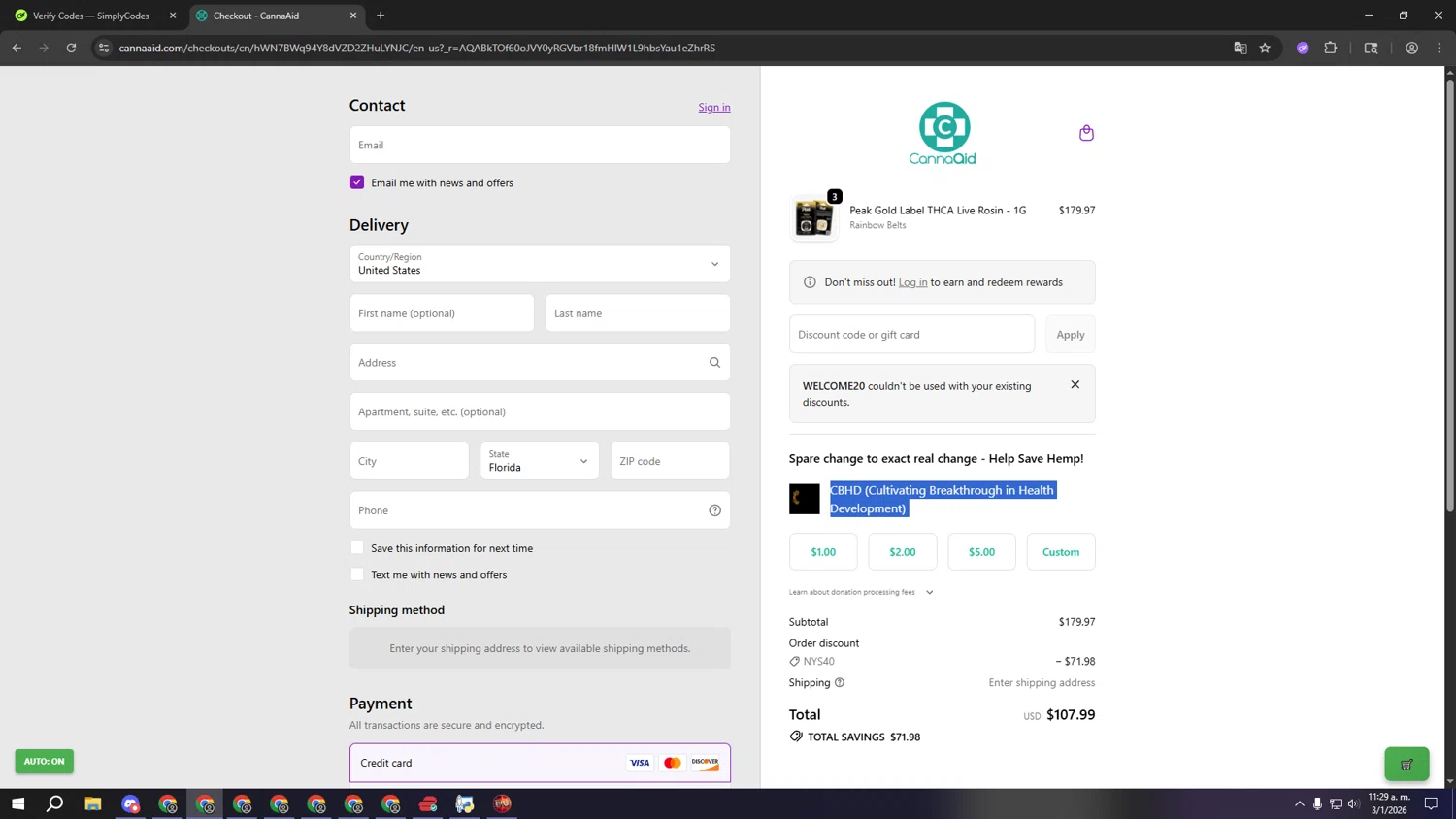This screenshot has height=819, width=1456.
Task: Click the shipping info question mark icon
Action: pos(840,683)
